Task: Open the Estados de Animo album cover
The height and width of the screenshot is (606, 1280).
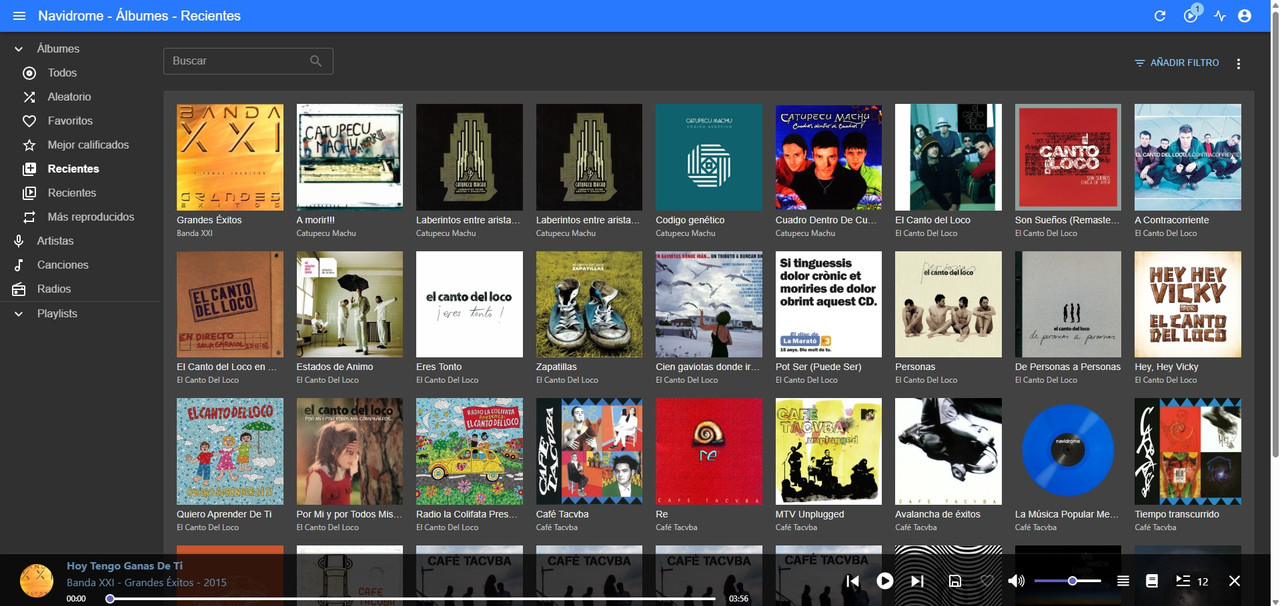Action: click(x=350, y=304)
